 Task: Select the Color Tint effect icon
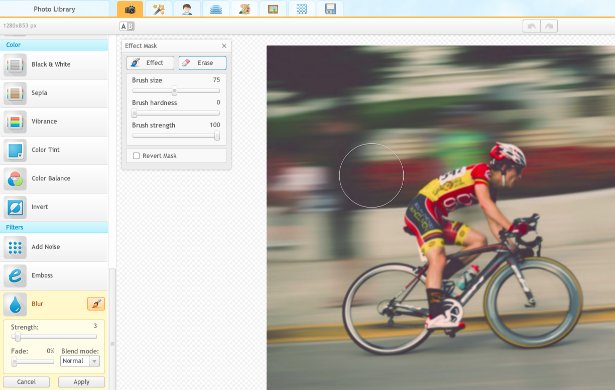coord(15,150)
